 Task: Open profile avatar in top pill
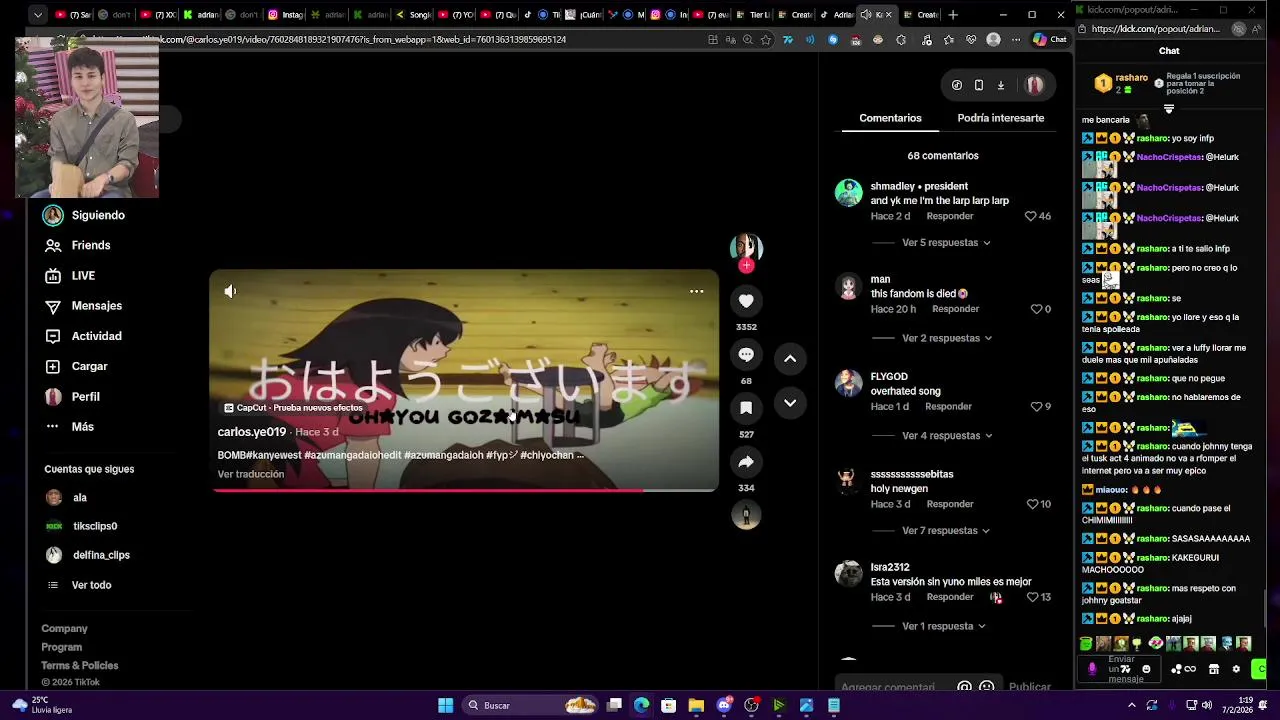(x=1034, y=85)
